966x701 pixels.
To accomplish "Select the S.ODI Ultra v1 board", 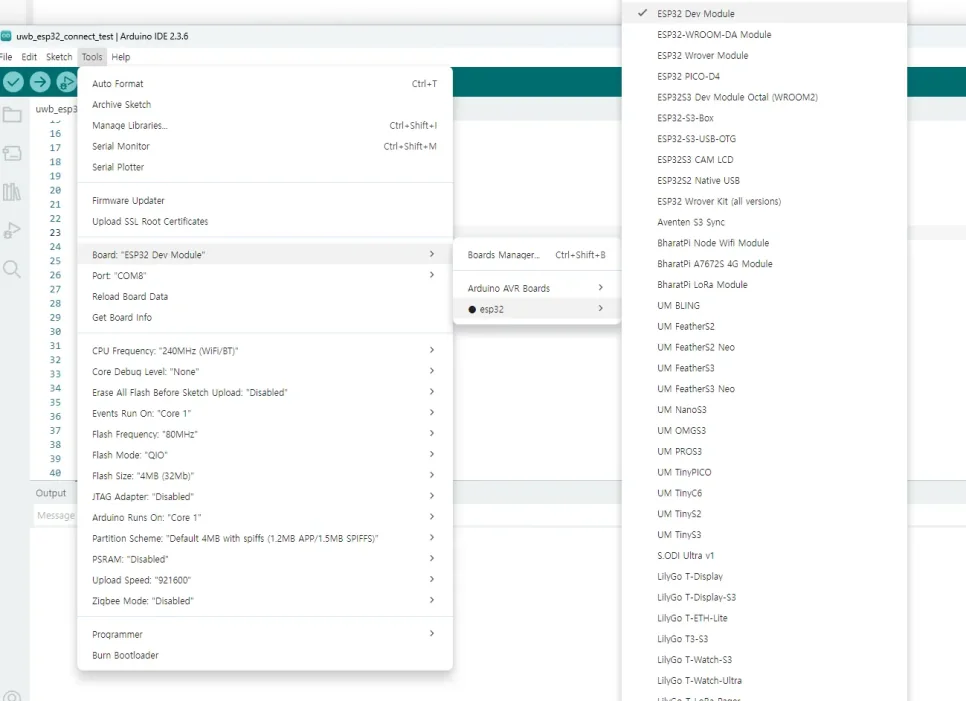I will click(764, 556).
